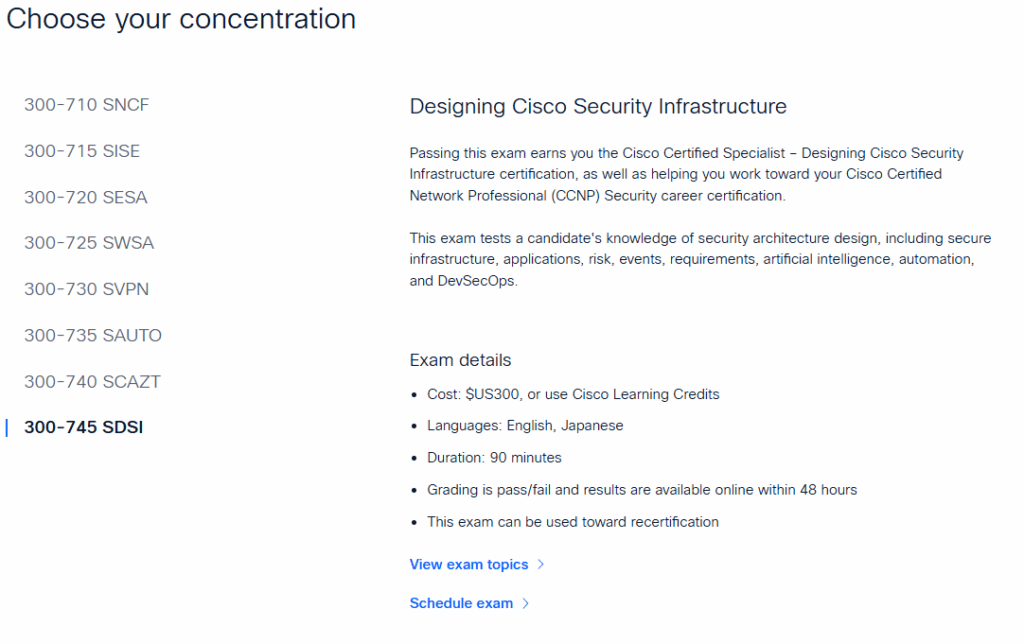
Task: Open the 300-740 SCAZT tab
Action: [x=92, y=381]
